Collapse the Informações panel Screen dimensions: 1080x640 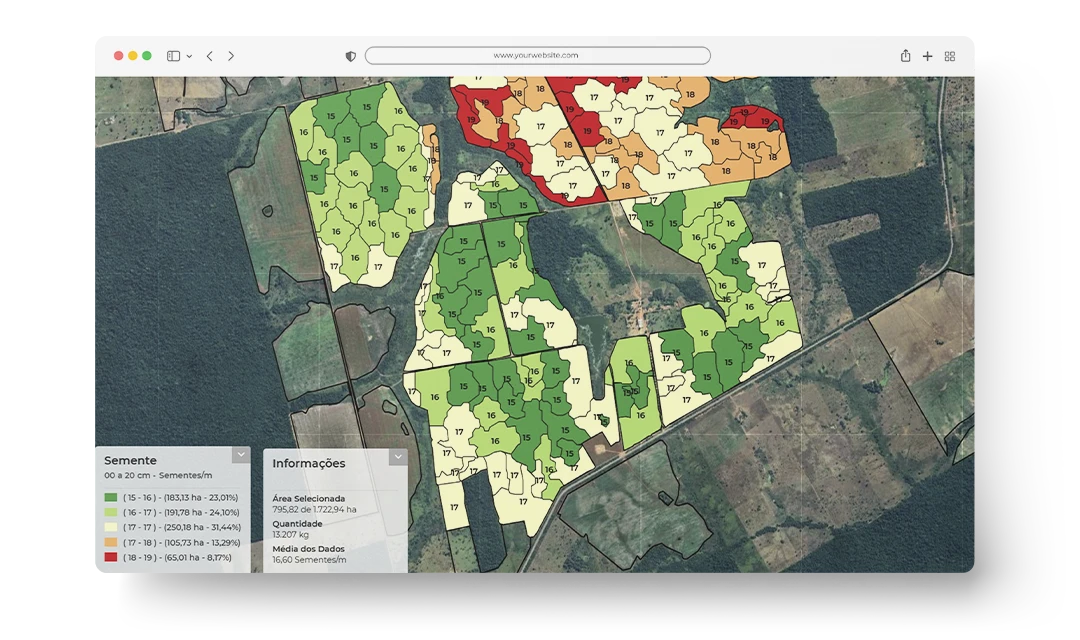click(398, 457)
